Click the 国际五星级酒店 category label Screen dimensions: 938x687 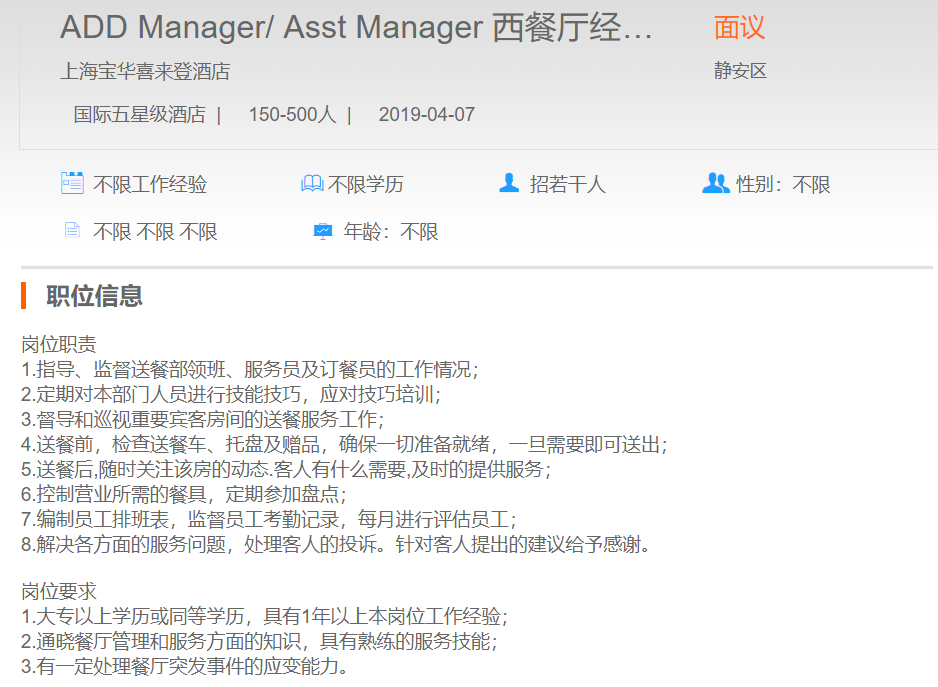[x=139, y=114]
